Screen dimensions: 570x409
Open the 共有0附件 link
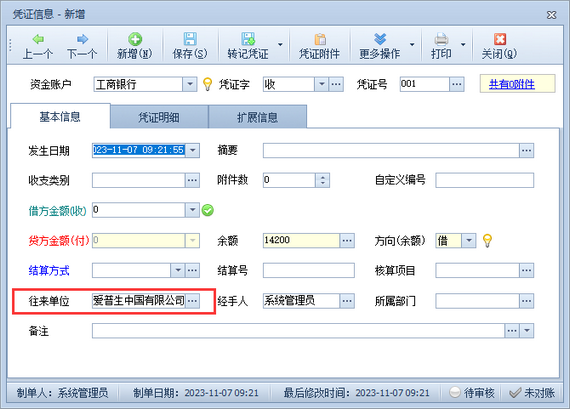[x=511, y=84]
